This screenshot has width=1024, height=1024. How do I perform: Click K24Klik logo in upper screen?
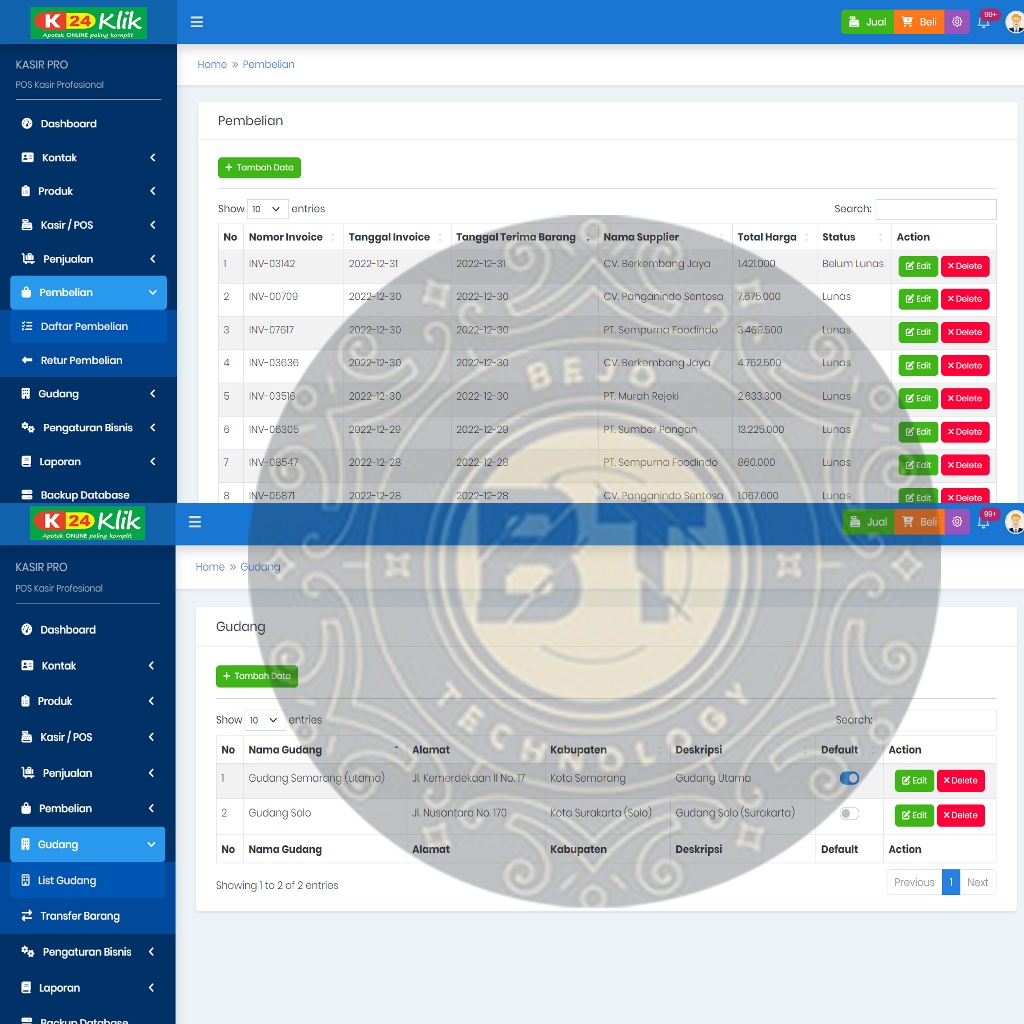(x=89, y=23)
